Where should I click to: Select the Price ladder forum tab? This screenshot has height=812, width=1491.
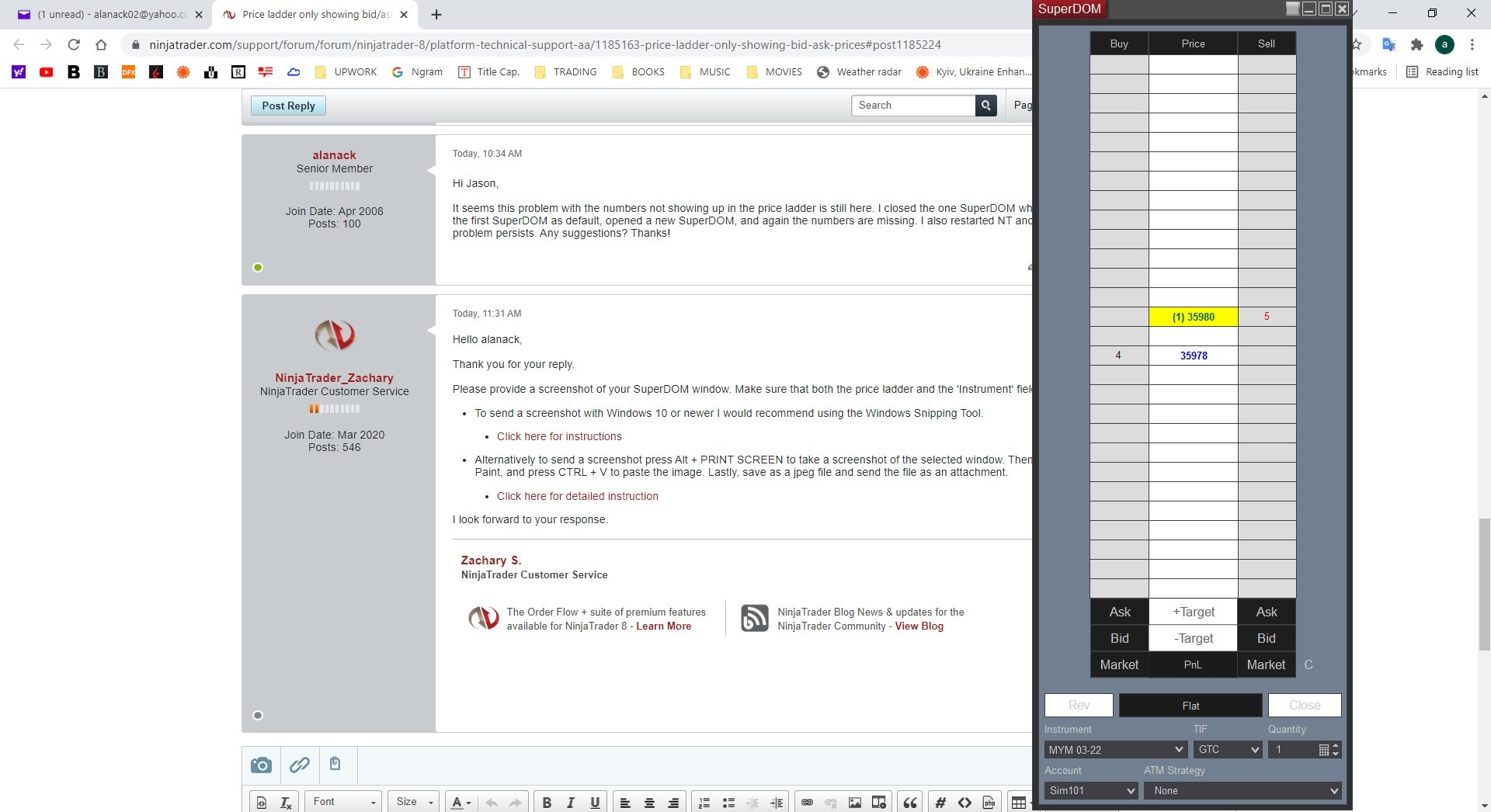click(x=315, y=15)
